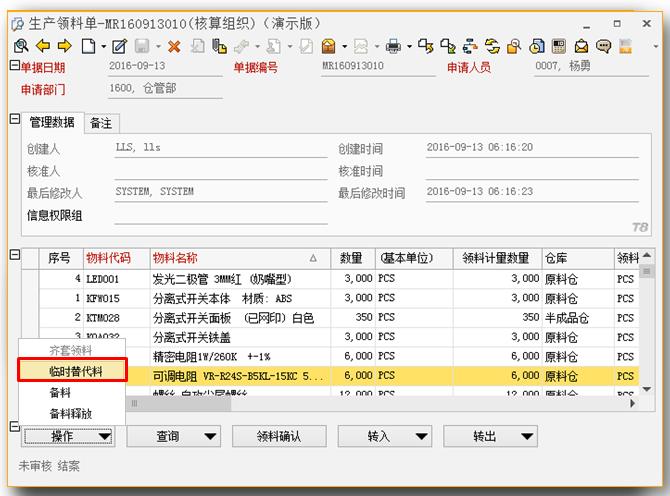The height and width of the screenshot is (496, 670).
Task: Click the envelope mail icon
Action: click(x=581, y=46)
